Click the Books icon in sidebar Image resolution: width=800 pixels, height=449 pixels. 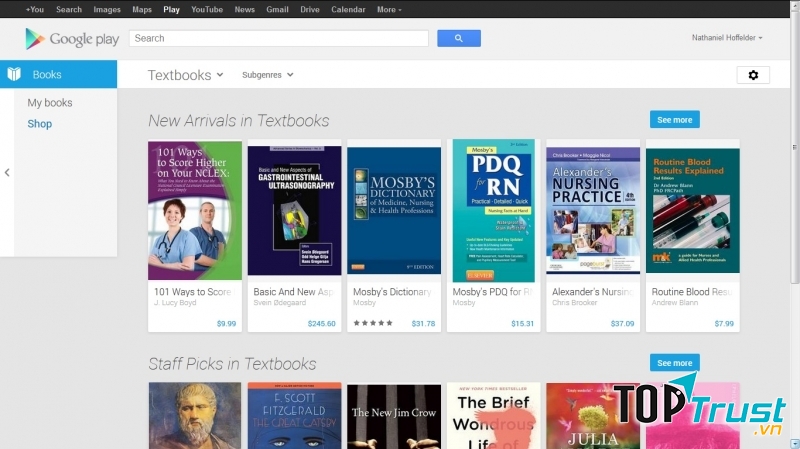pos(14,74)
